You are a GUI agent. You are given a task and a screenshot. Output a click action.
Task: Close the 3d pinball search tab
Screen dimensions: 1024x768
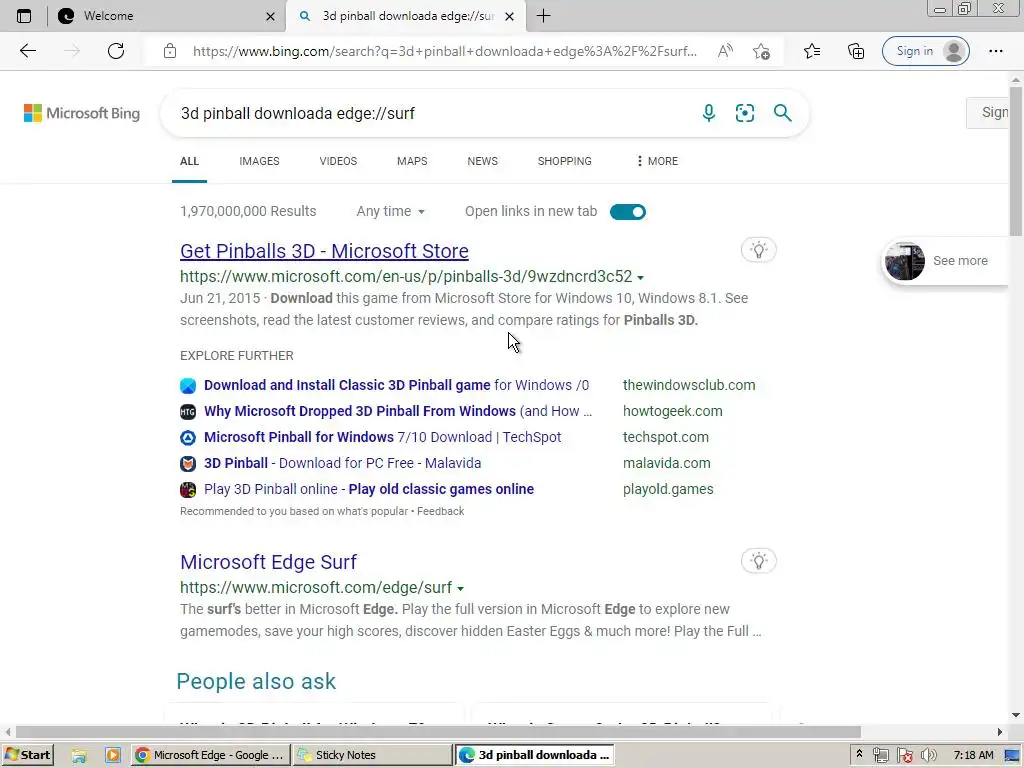[510, 16]
